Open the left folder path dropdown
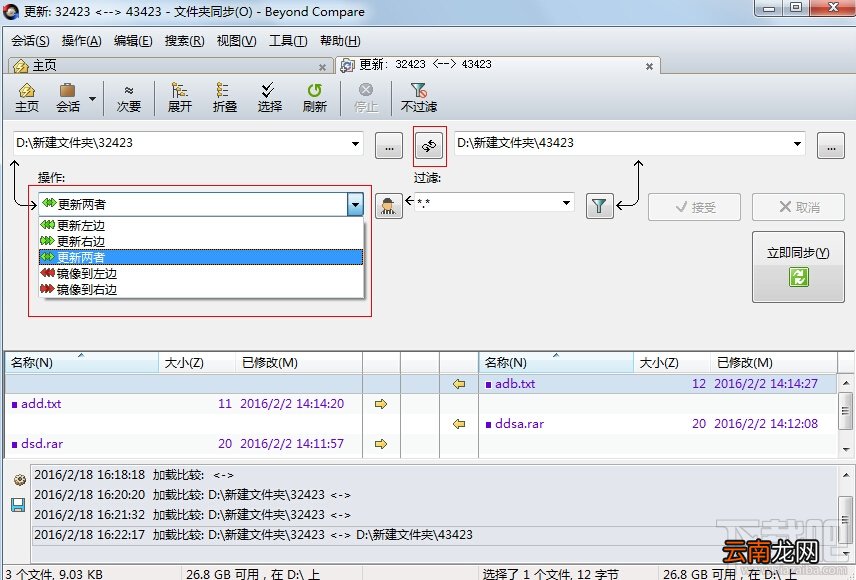 pyautogui.click(x=355, y=144)
